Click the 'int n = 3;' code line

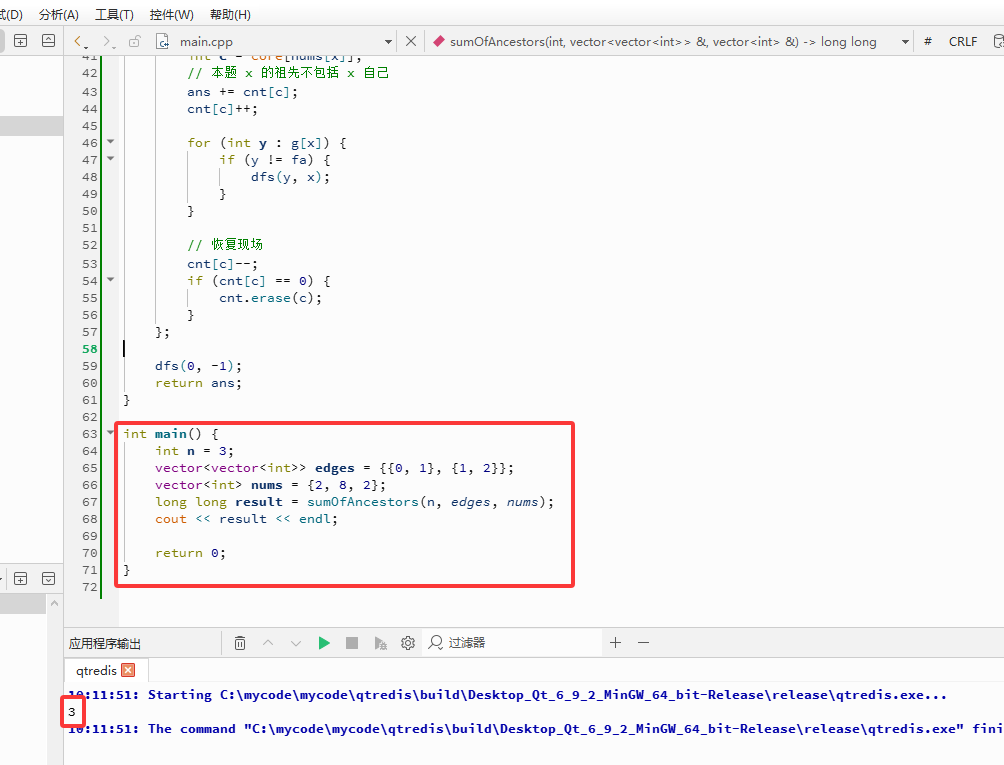click(194, 451)
